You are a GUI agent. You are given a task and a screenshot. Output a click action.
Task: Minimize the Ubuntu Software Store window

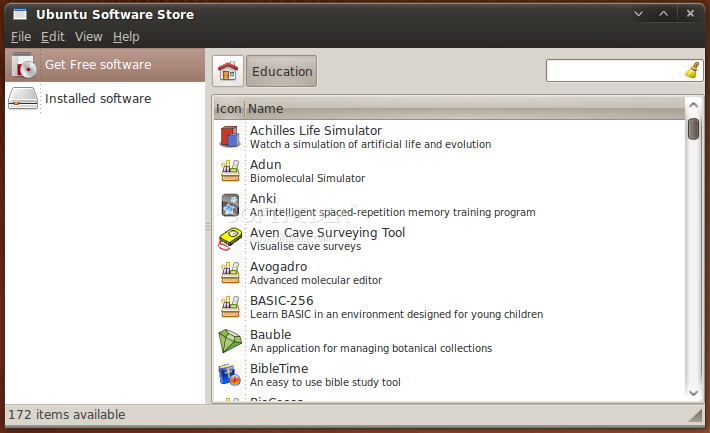click(x=638, y=14)
